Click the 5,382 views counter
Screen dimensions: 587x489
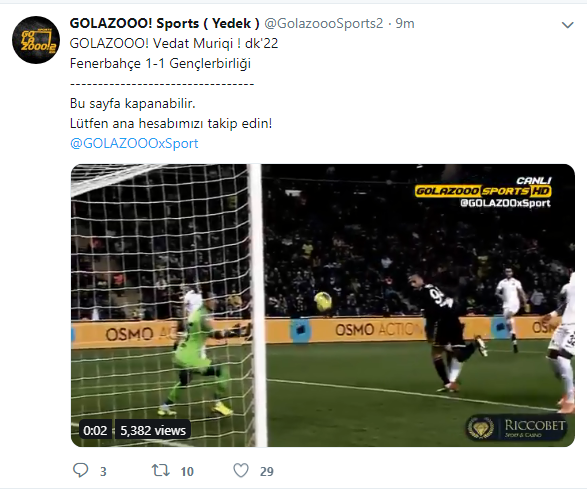pyautogui.click(x=153, y=431)
